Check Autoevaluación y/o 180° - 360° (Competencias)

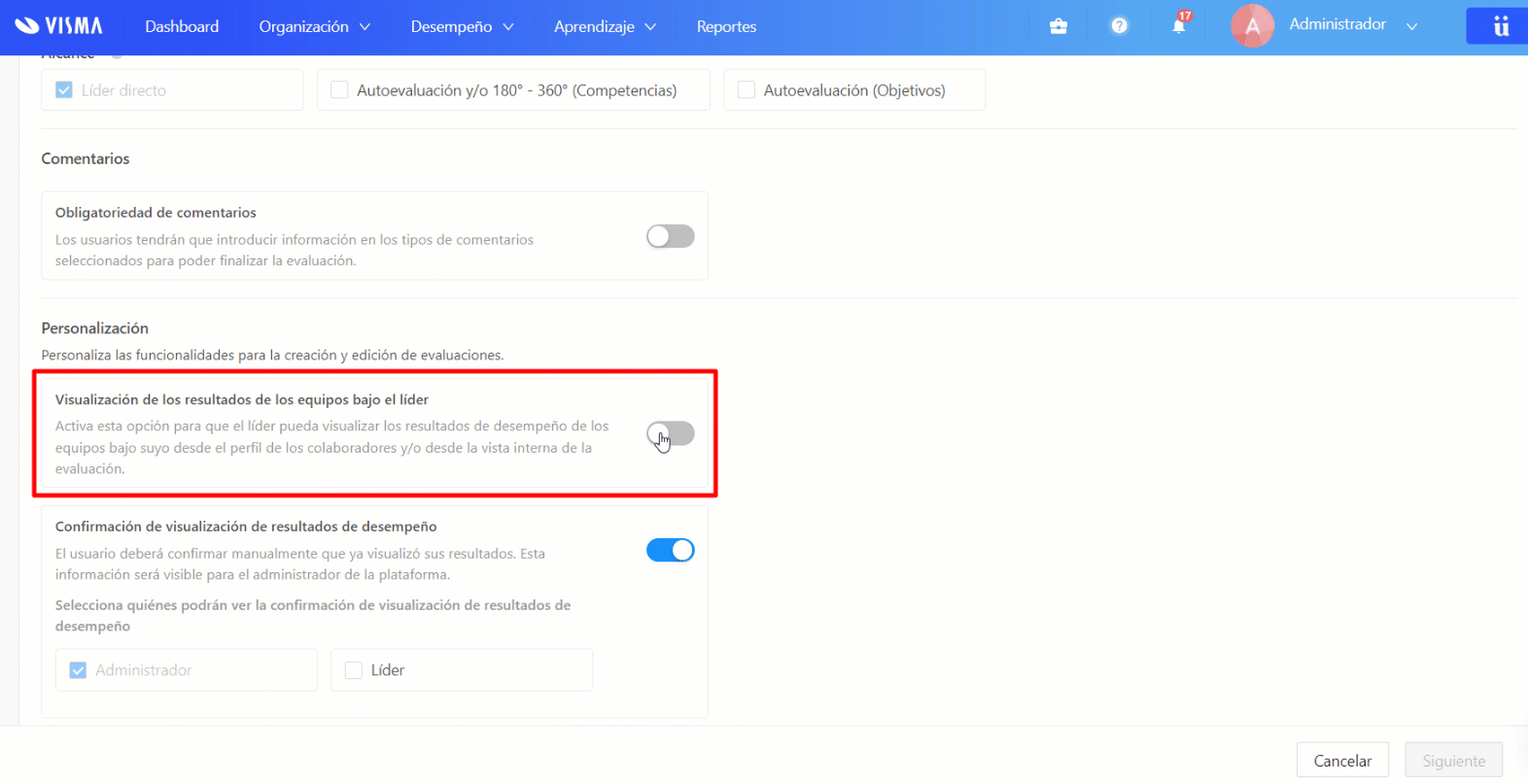pyautogui.click(x=339, y=90)
